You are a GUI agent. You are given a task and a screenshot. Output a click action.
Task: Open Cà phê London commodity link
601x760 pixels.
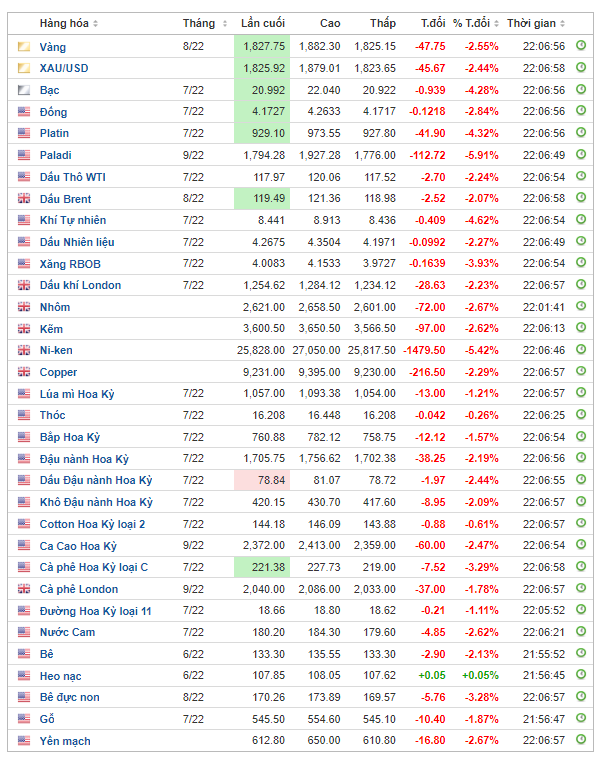click(x=79, y=589)
